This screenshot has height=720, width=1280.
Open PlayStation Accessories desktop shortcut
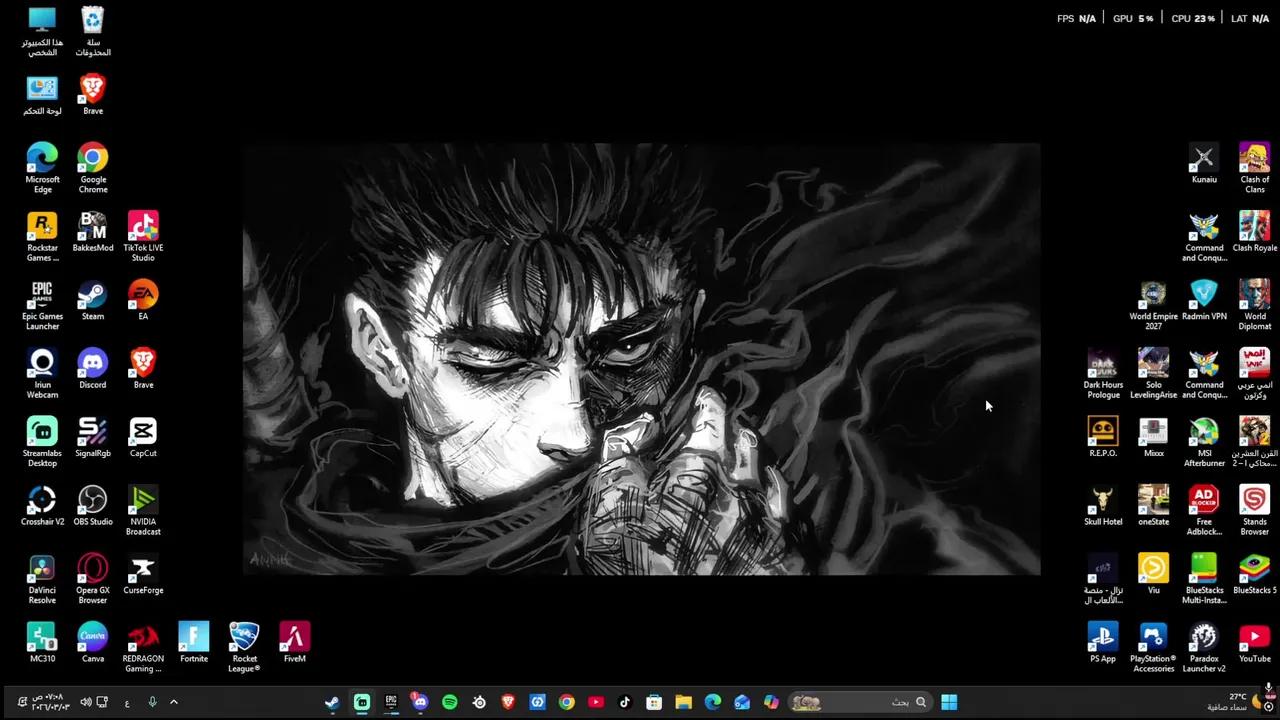click(1153, 647)
